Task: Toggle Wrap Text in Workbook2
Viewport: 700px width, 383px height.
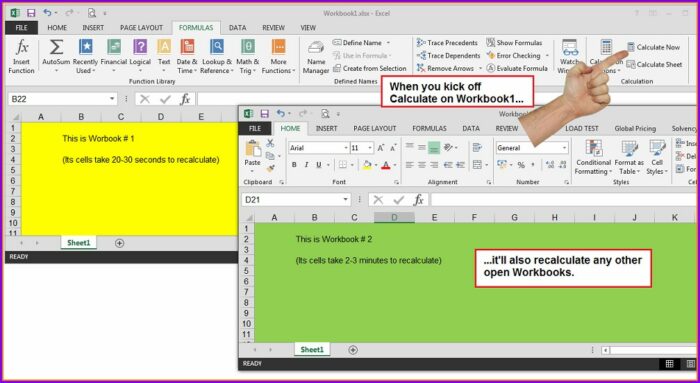Action: [x=477, y=148]
